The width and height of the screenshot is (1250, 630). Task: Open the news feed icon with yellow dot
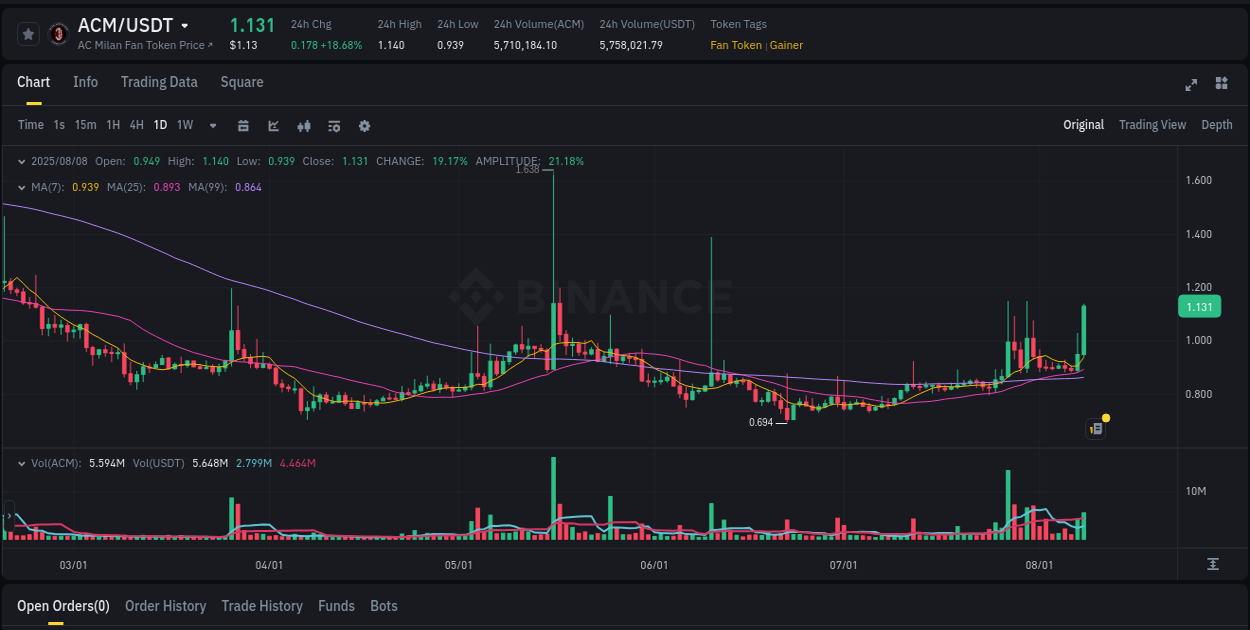1095,428
